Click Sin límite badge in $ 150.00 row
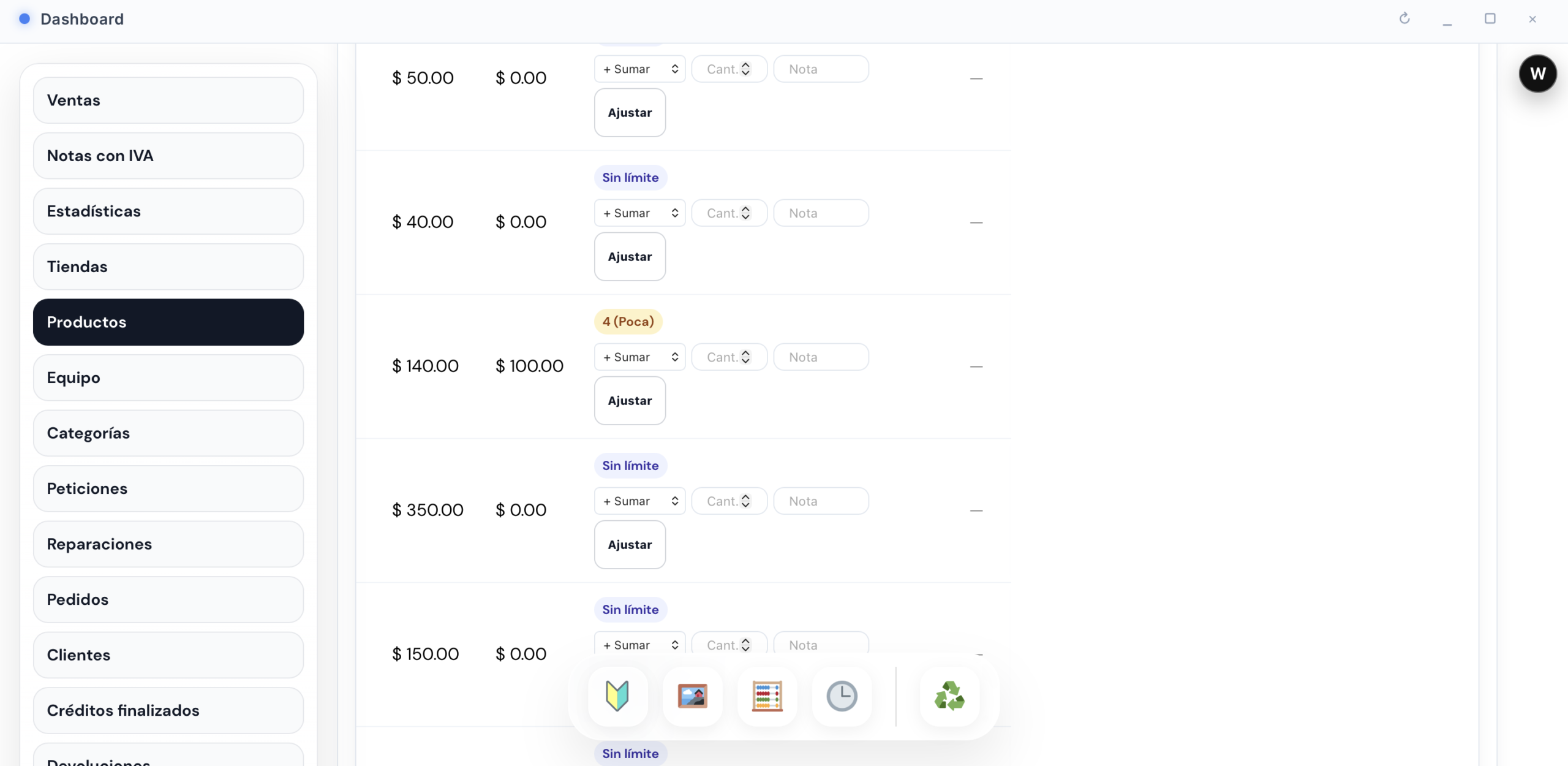Image resolution: width=1568 pixels, height=766 pixels. pos(630,610)
